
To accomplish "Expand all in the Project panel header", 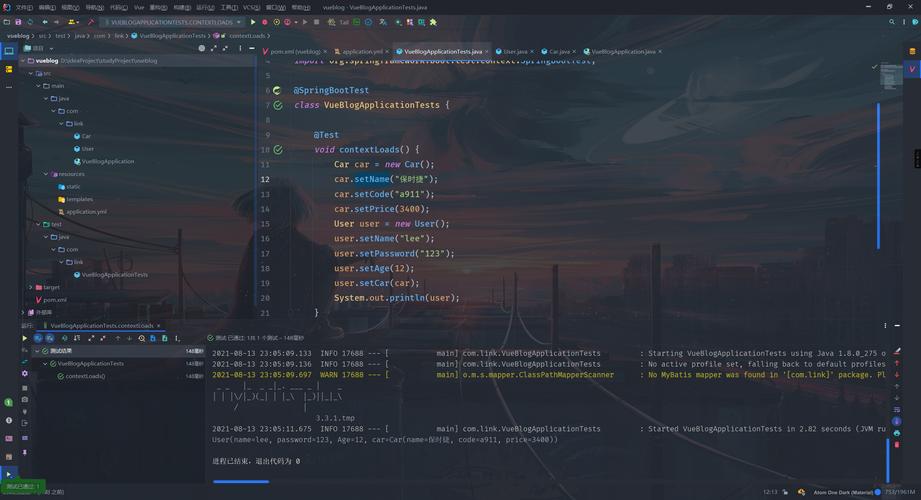I will (213, 48).
